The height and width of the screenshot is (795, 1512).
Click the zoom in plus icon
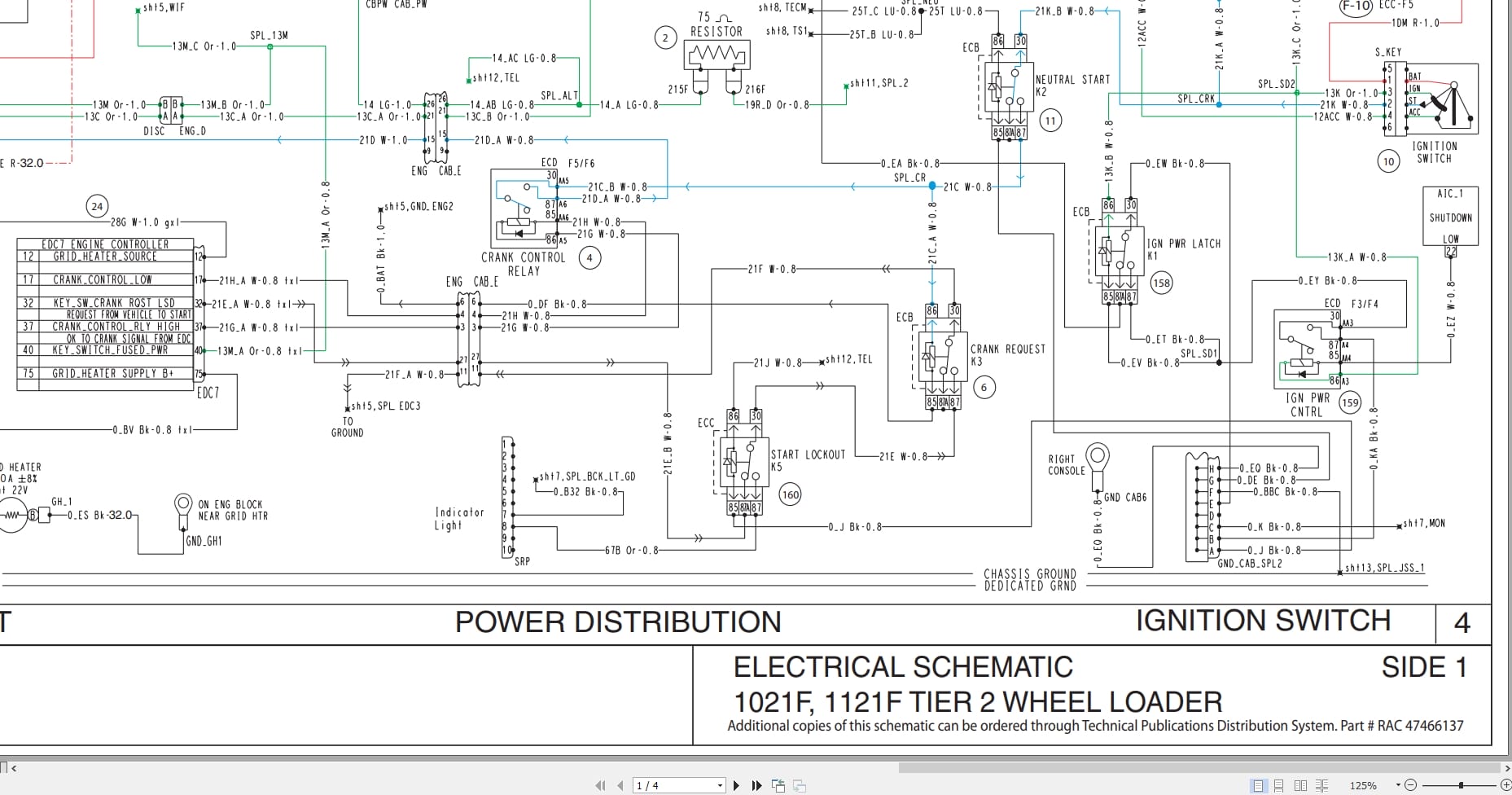tap(1506, 784)
